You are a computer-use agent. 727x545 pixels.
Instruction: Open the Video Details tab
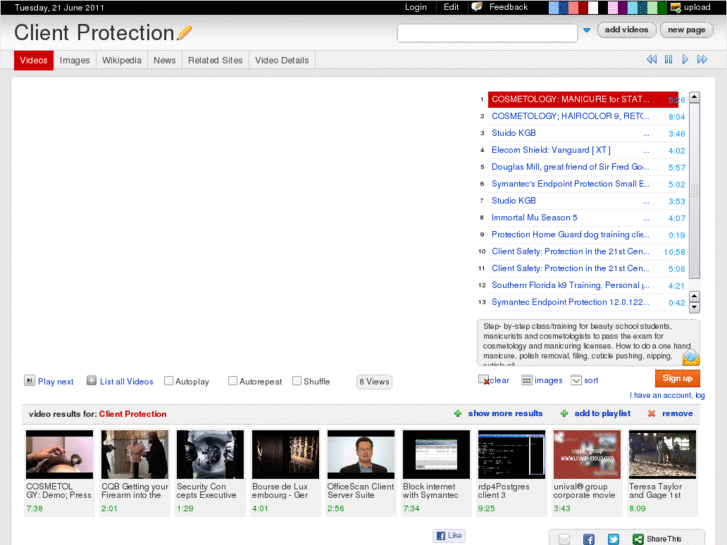282,60
